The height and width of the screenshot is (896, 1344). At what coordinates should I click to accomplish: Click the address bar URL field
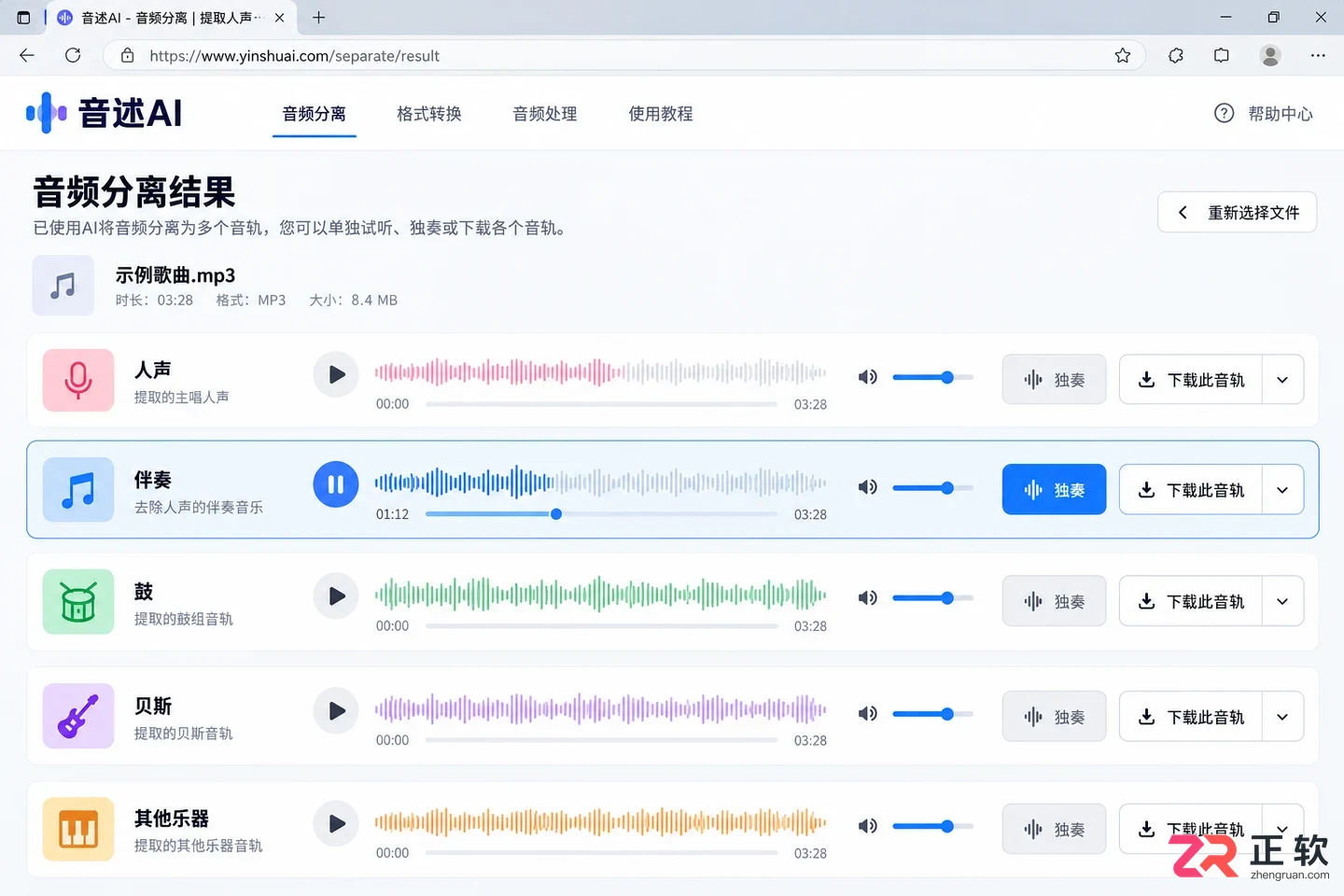[x=625, y=56]
